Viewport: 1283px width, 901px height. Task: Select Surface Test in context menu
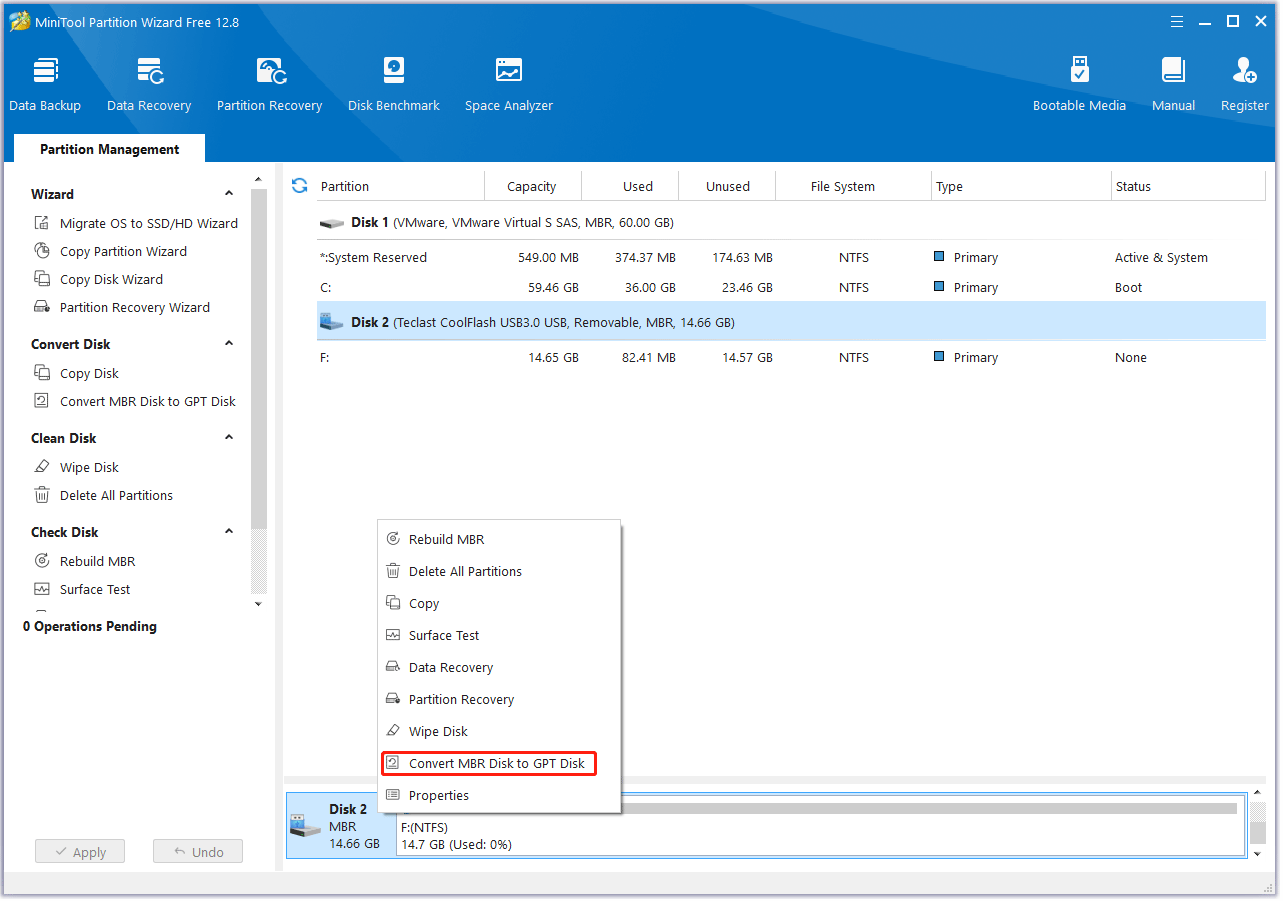point(499,635)
